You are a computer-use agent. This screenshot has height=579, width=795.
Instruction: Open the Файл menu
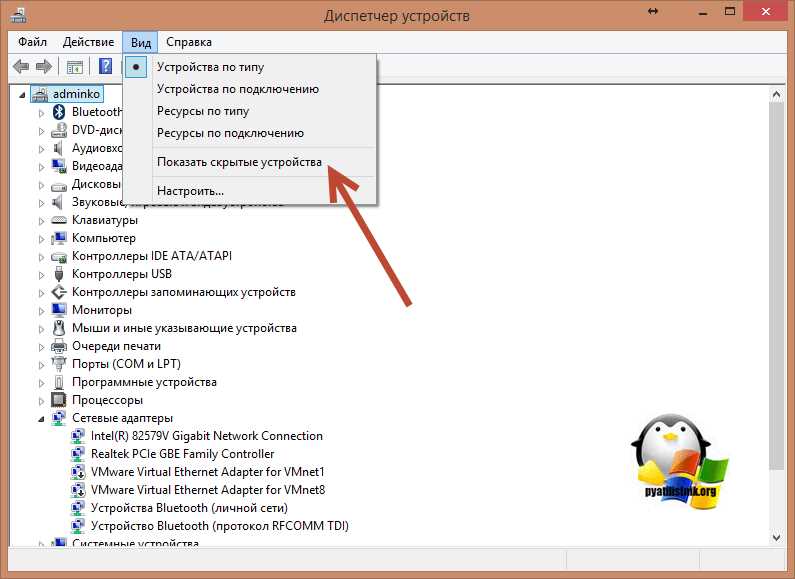point(32,42)
